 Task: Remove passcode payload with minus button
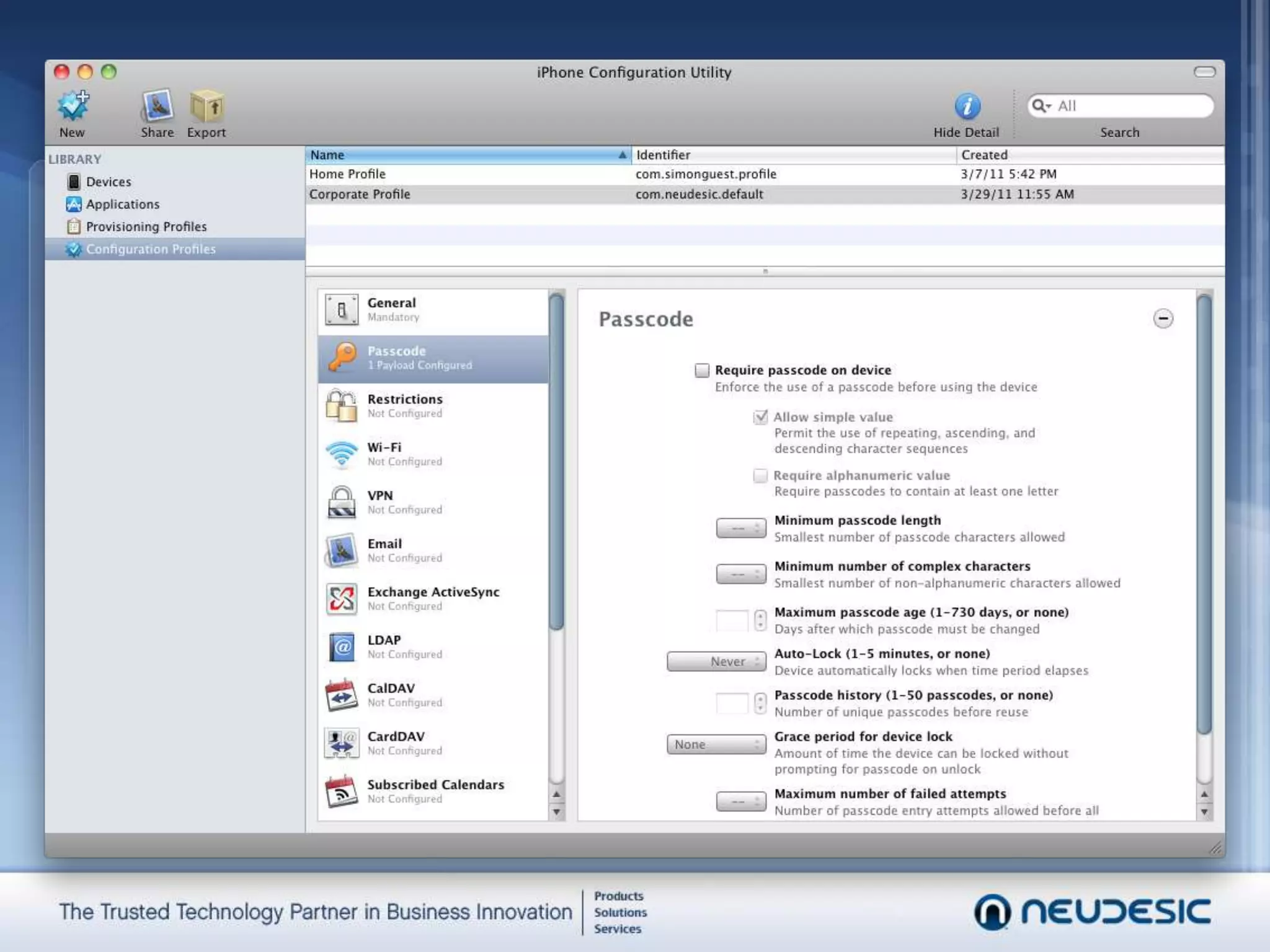click(x=1163, y=319)
